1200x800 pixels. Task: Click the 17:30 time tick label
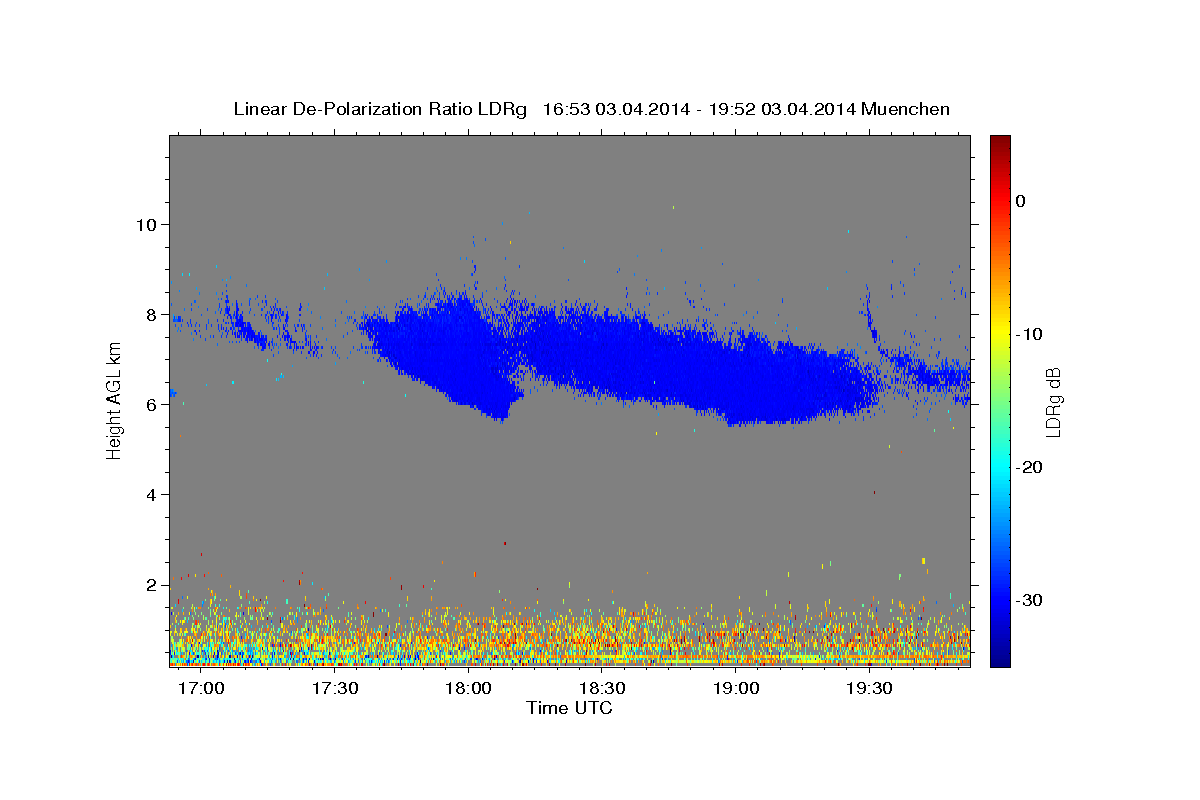(x=334, y=689)
